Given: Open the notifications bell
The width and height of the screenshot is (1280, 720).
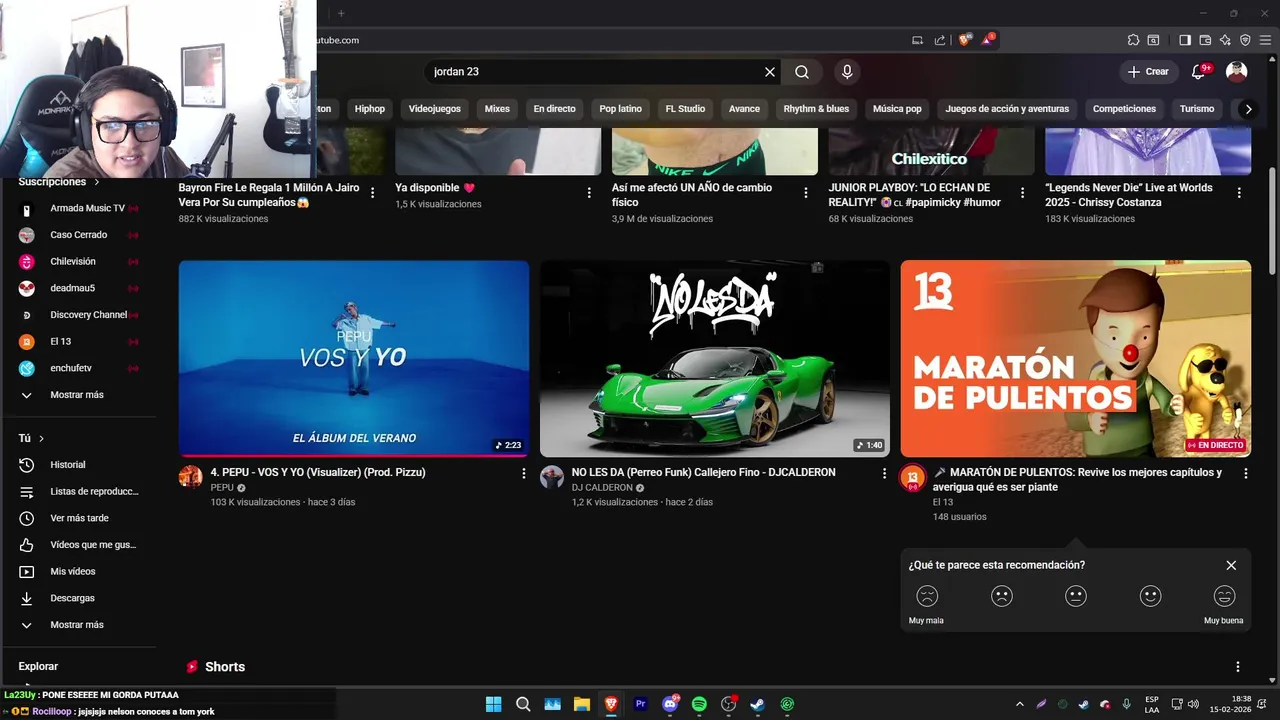Looking at the screenshot, I should coord(1199,71).
